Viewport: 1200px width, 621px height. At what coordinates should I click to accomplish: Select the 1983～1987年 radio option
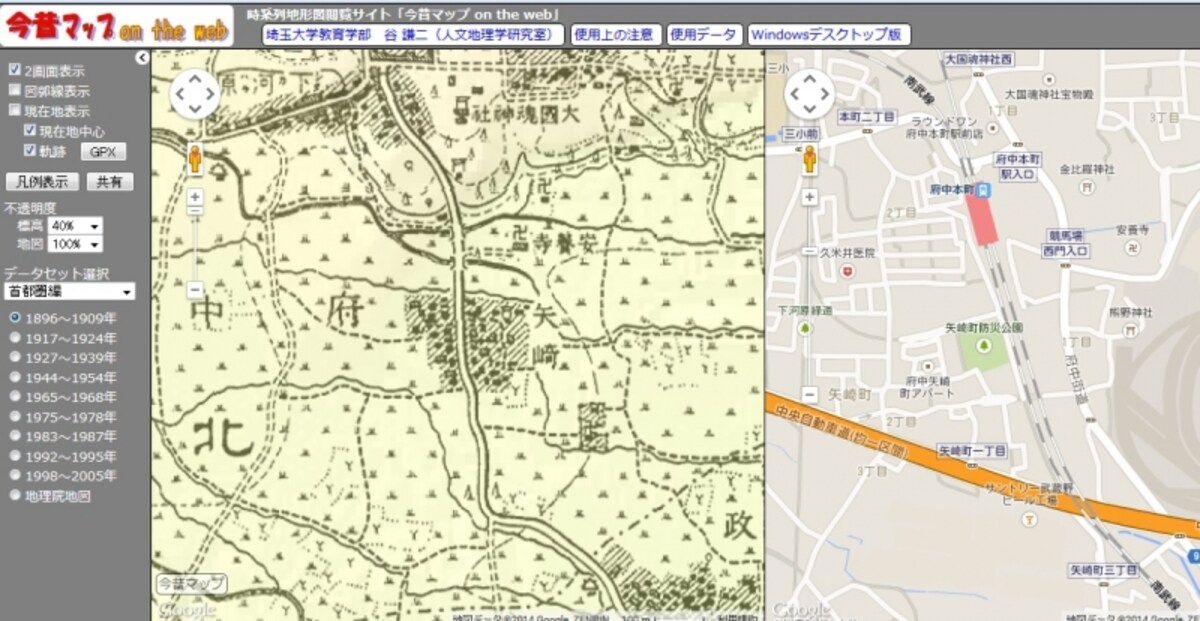[x=15, y=436]
